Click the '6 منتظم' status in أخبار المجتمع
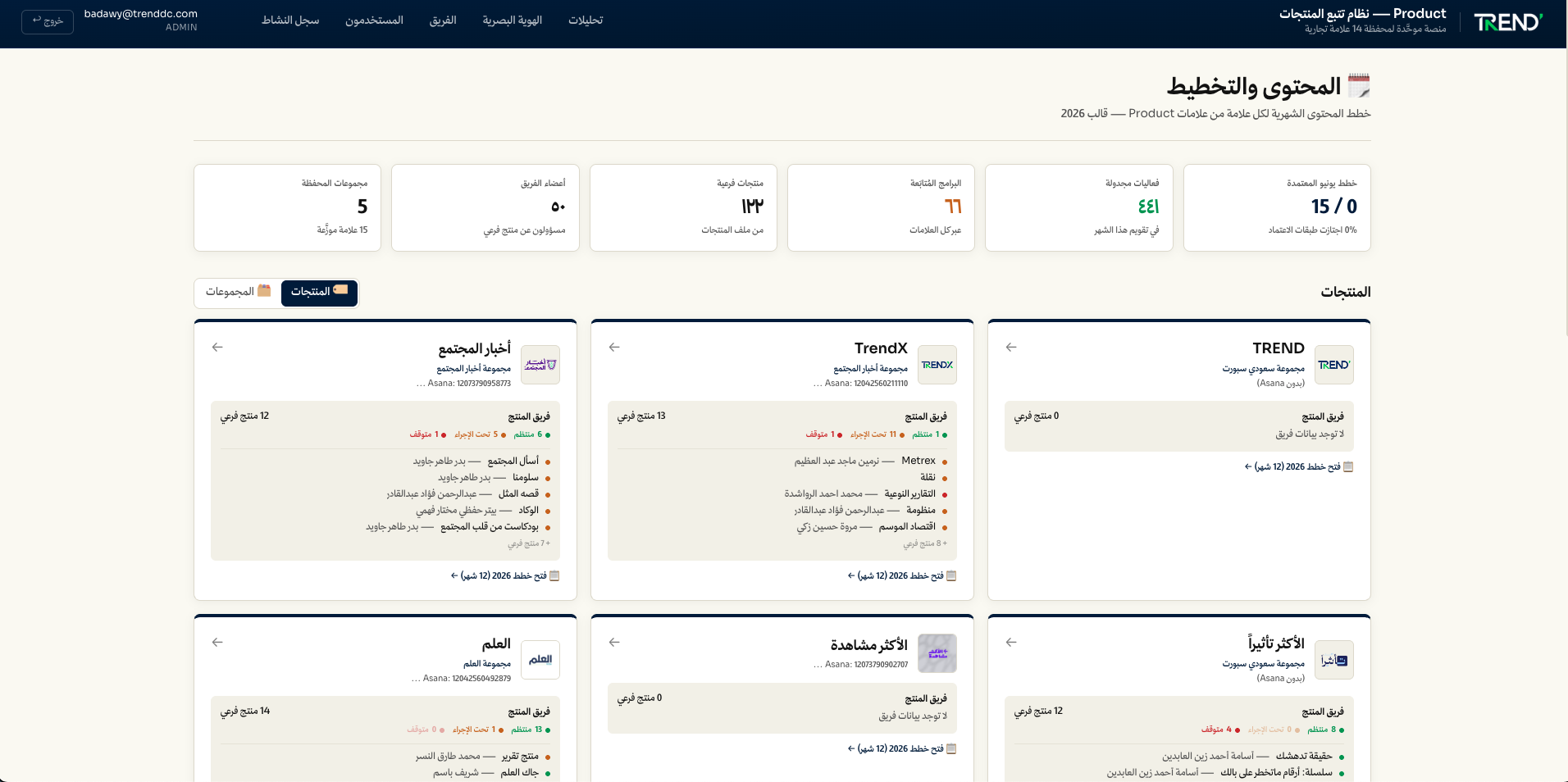 531,434
